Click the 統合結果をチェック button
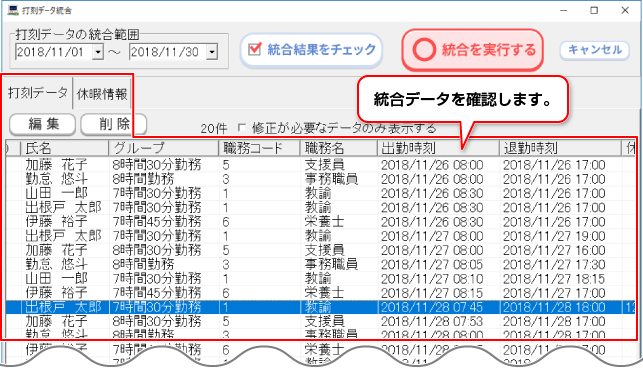The image size is (643, 368). (311, 50)
